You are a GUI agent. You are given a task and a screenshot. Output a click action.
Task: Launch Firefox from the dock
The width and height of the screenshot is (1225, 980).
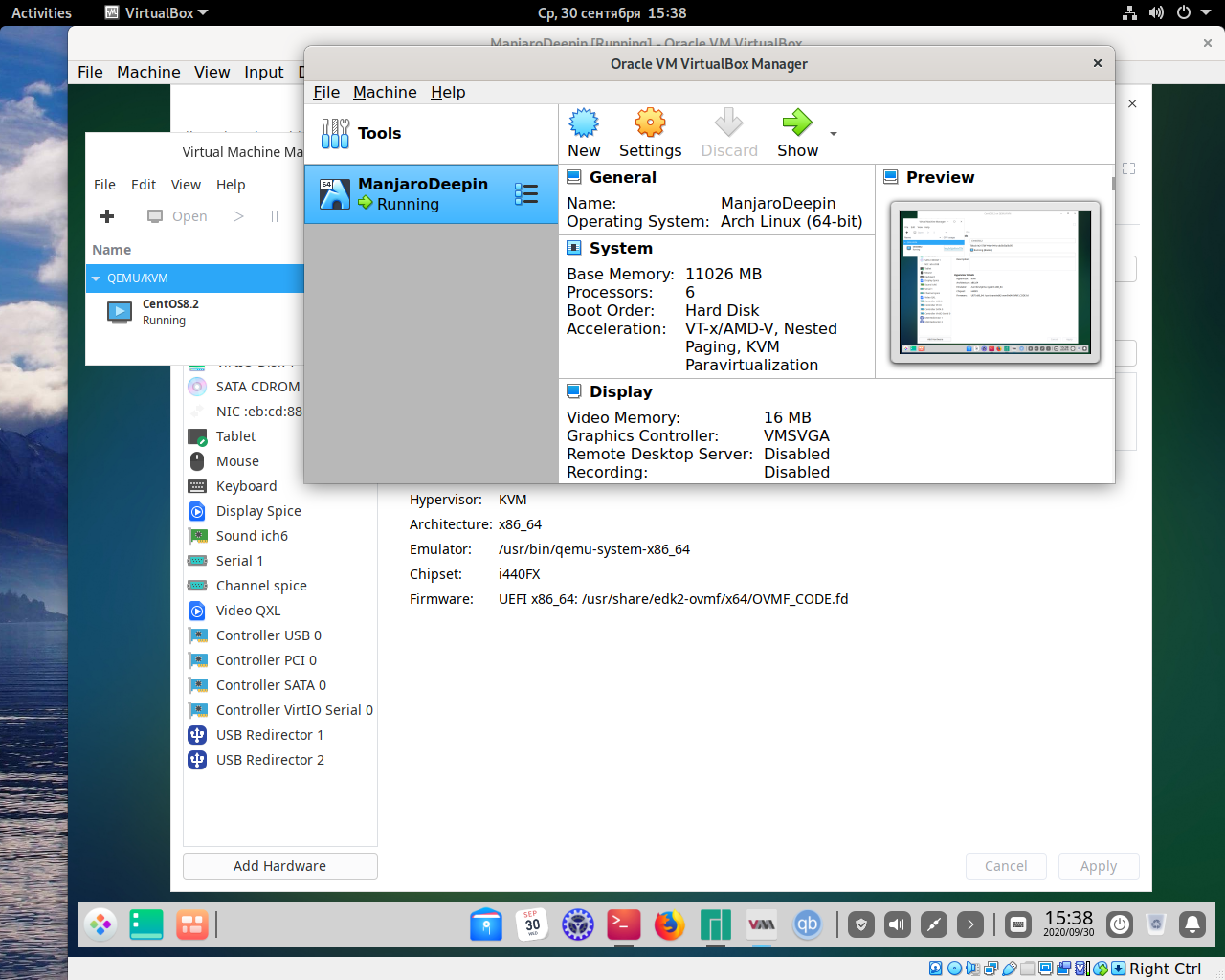point(669,924)
